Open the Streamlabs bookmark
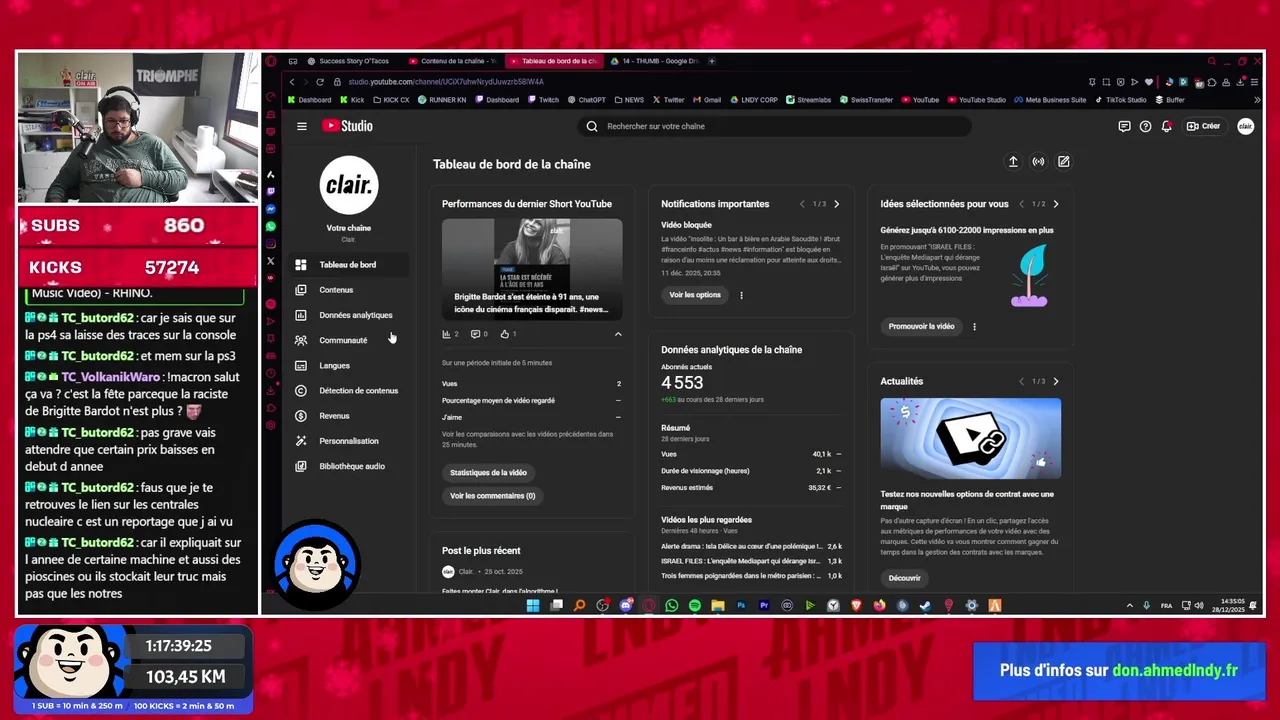1280x720 pixels. coord(808,100)
